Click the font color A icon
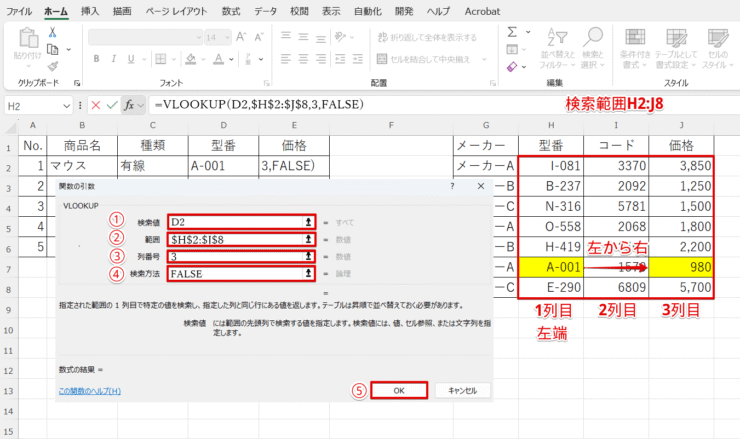Viewport: 740px width, 439px height. click(x=219, y=59)
